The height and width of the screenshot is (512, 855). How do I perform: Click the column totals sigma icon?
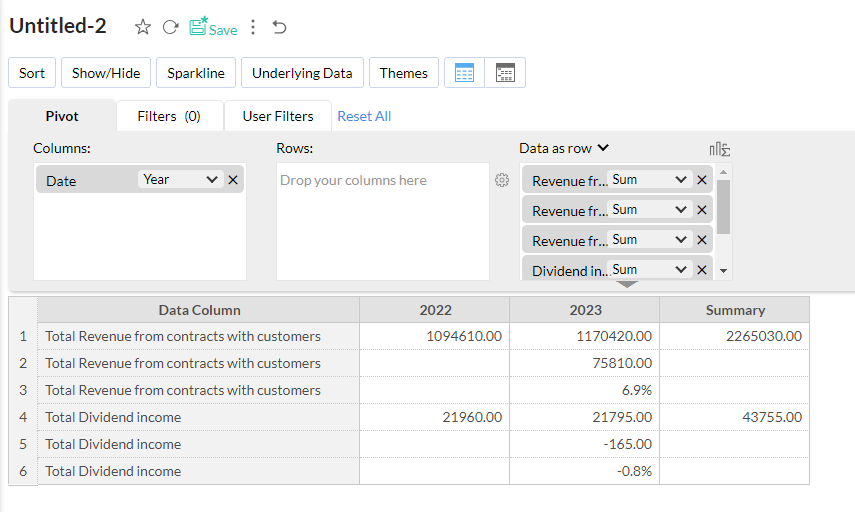(719, 149)
